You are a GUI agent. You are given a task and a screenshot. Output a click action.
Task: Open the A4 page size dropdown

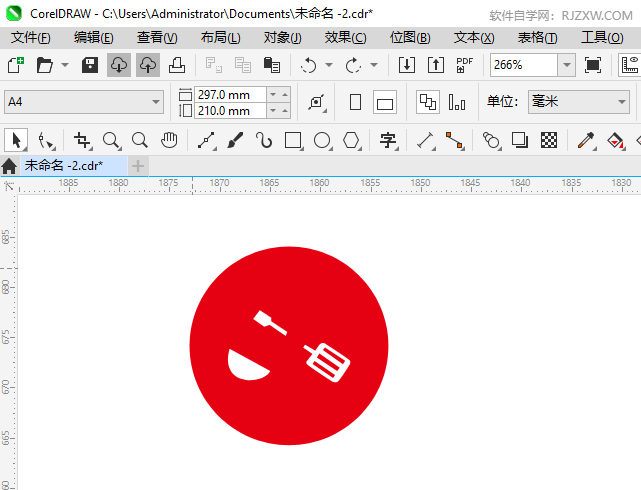click(x=84, y=102)
